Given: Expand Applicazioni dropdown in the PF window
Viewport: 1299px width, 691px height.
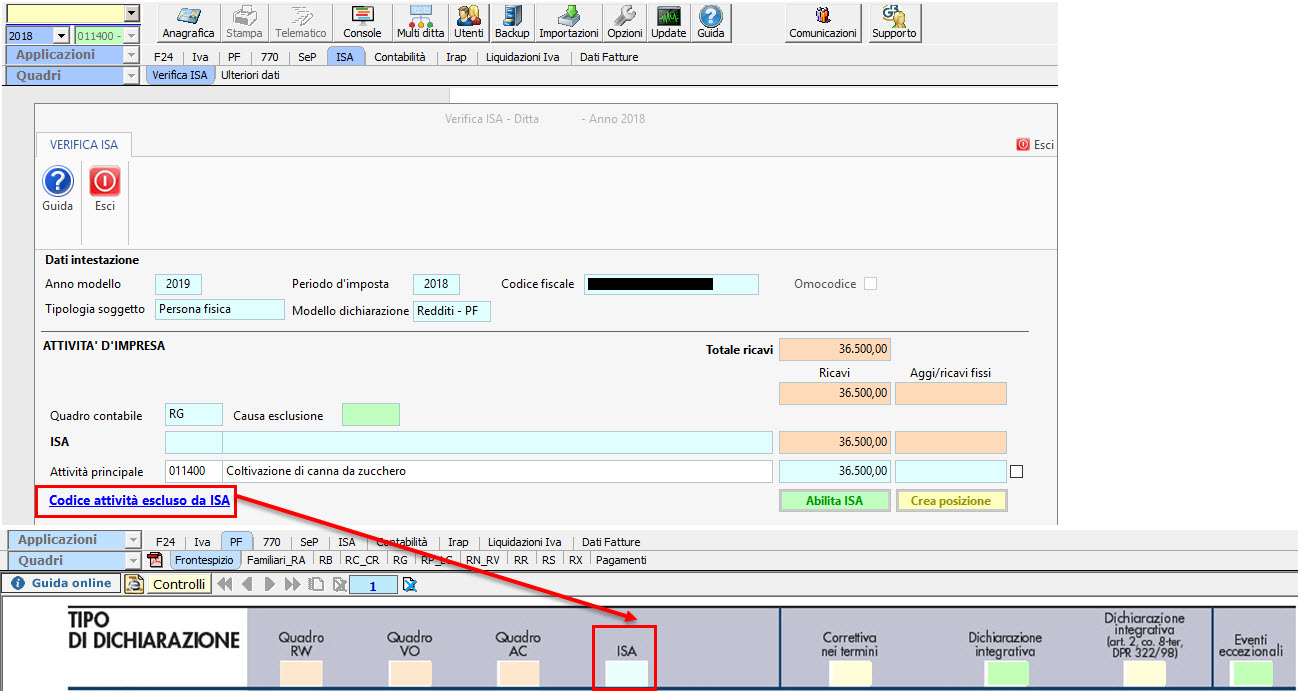Looking at the screenshot, I should (133, 540).
